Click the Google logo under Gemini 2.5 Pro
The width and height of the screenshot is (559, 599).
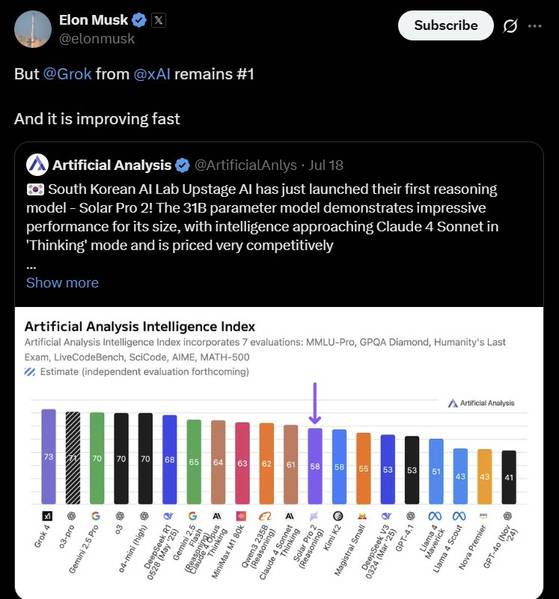[x=96, y=516]
